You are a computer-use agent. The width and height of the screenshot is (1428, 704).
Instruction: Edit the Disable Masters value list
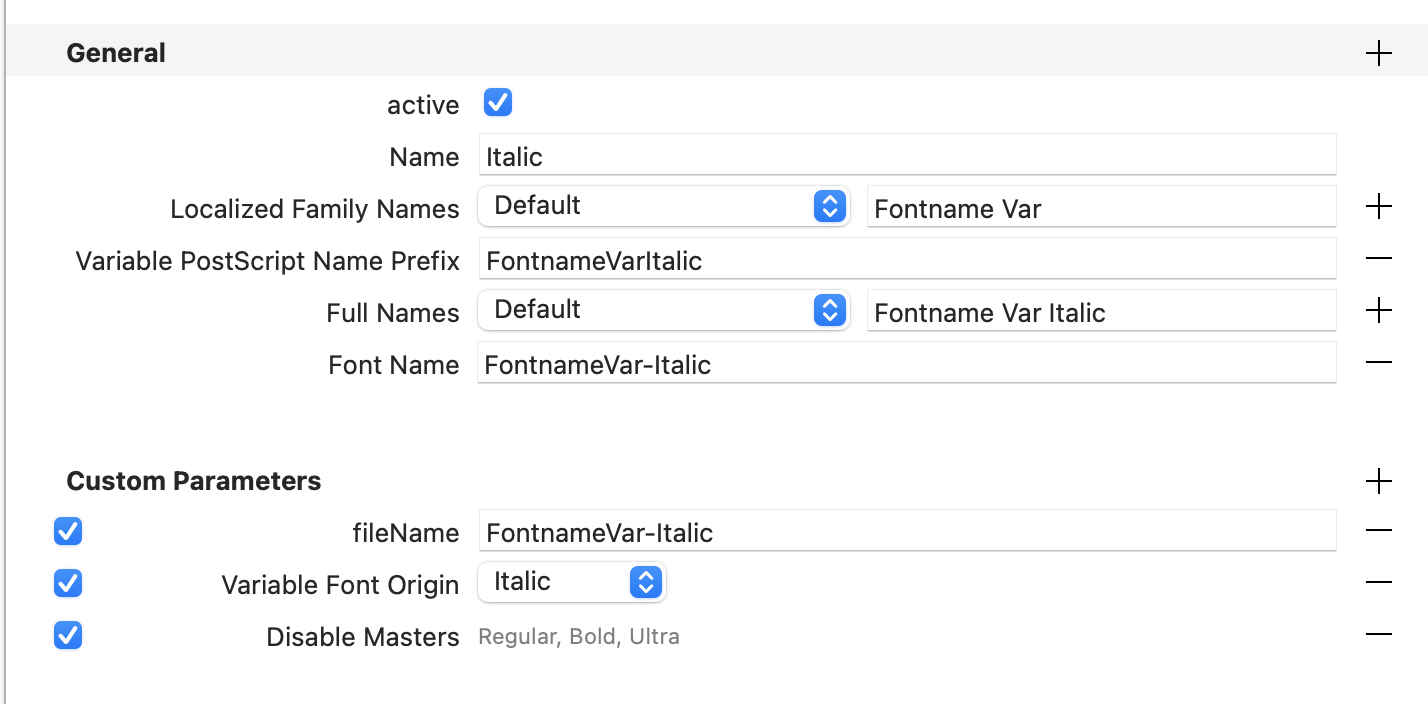click(x=579, y=636)
